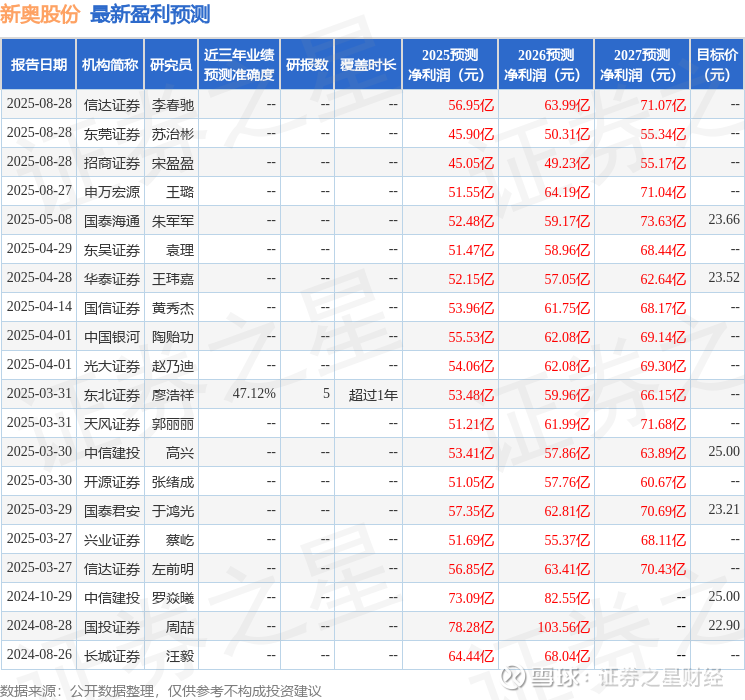Click the 覆盖时长 column header
This screenshot has height=700, width=745.
368,65
